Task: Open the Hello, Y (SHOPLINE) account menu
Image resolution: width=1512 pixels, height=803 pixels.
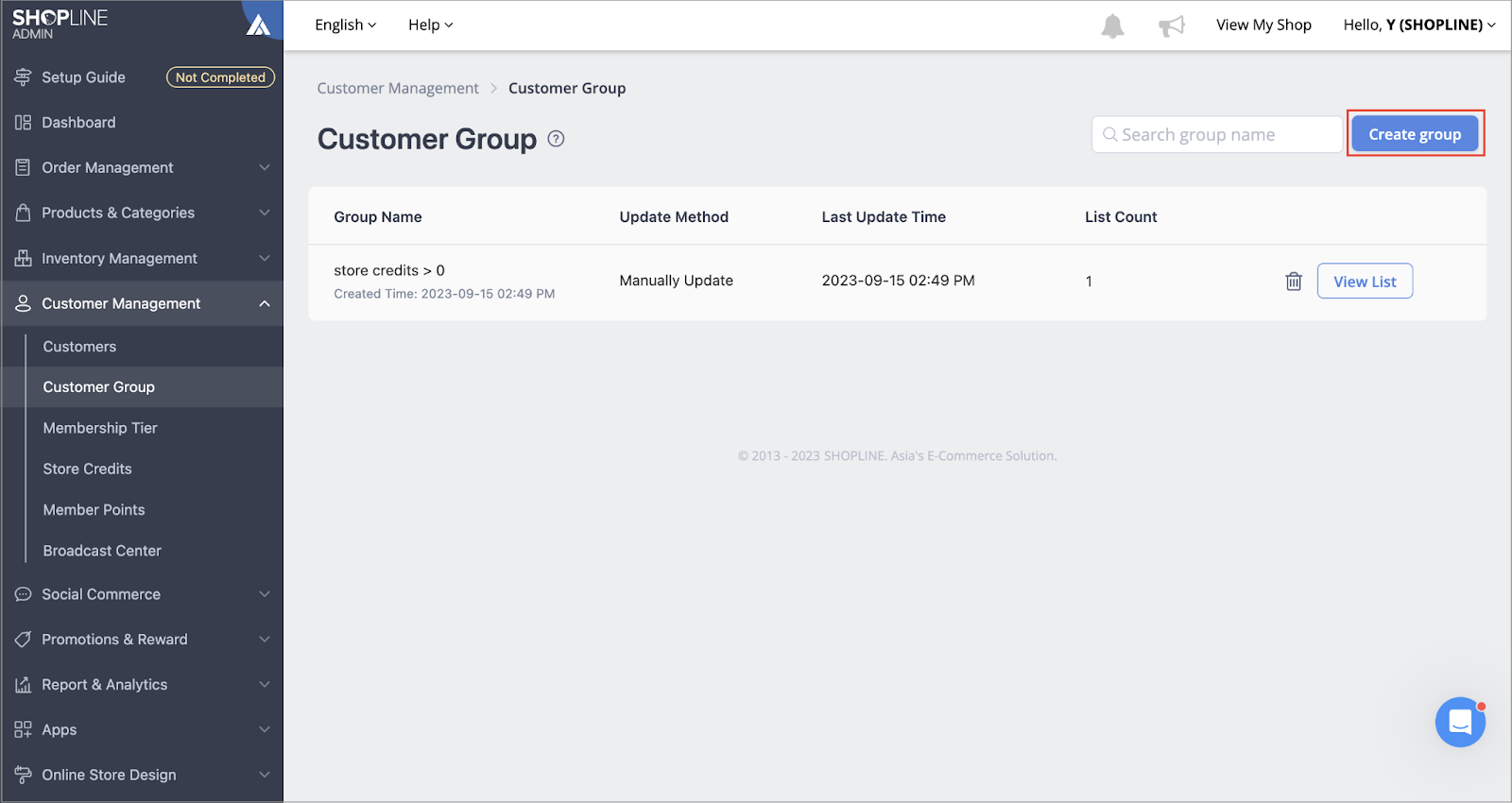Action: (x=1419, y=25)
